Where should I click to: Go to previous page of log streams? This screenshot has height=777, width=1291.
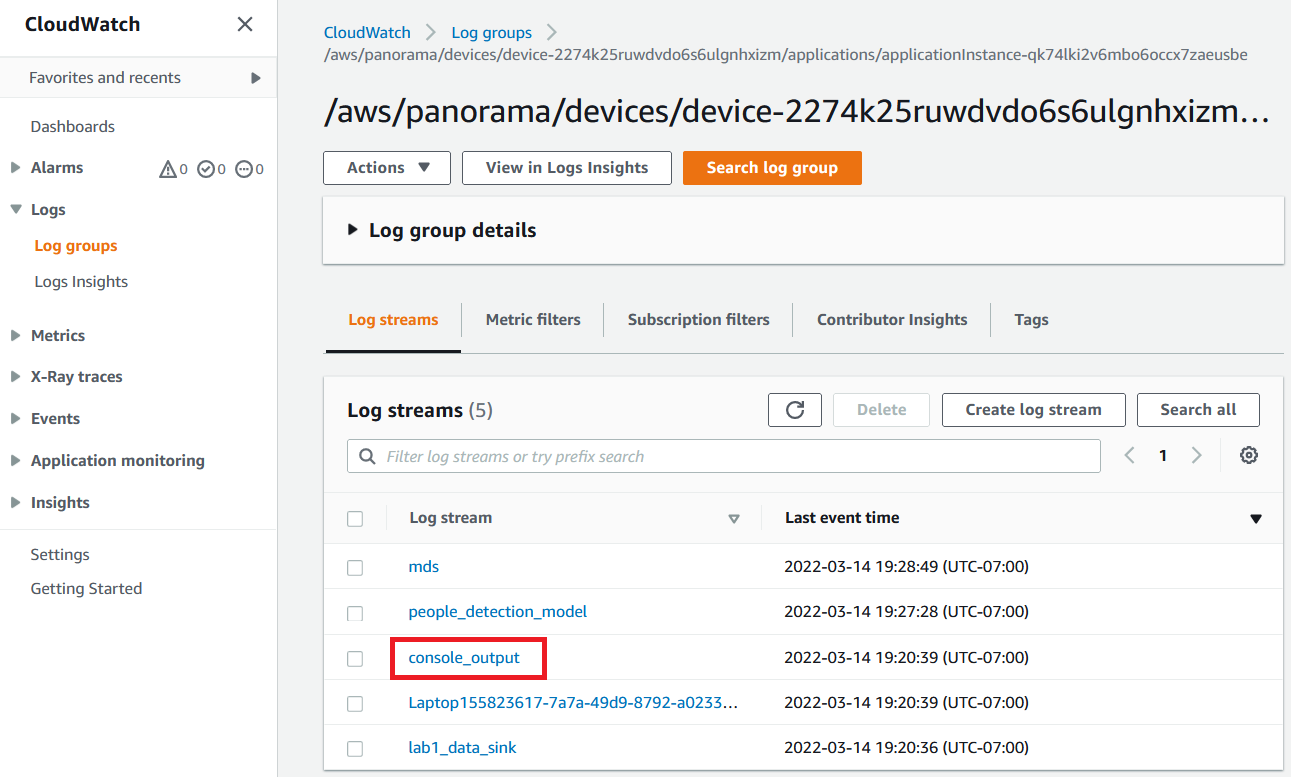[x=1129, y=456]
